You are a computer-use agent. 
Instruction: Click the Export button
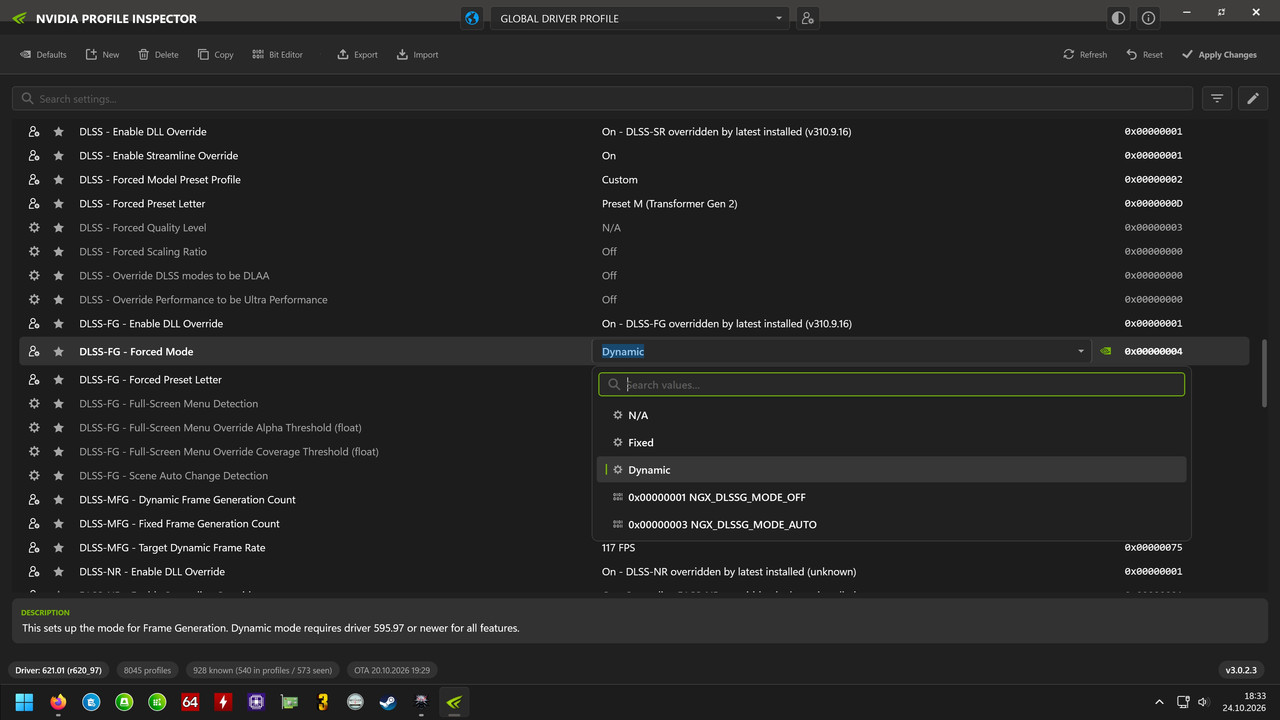(357, 55)
